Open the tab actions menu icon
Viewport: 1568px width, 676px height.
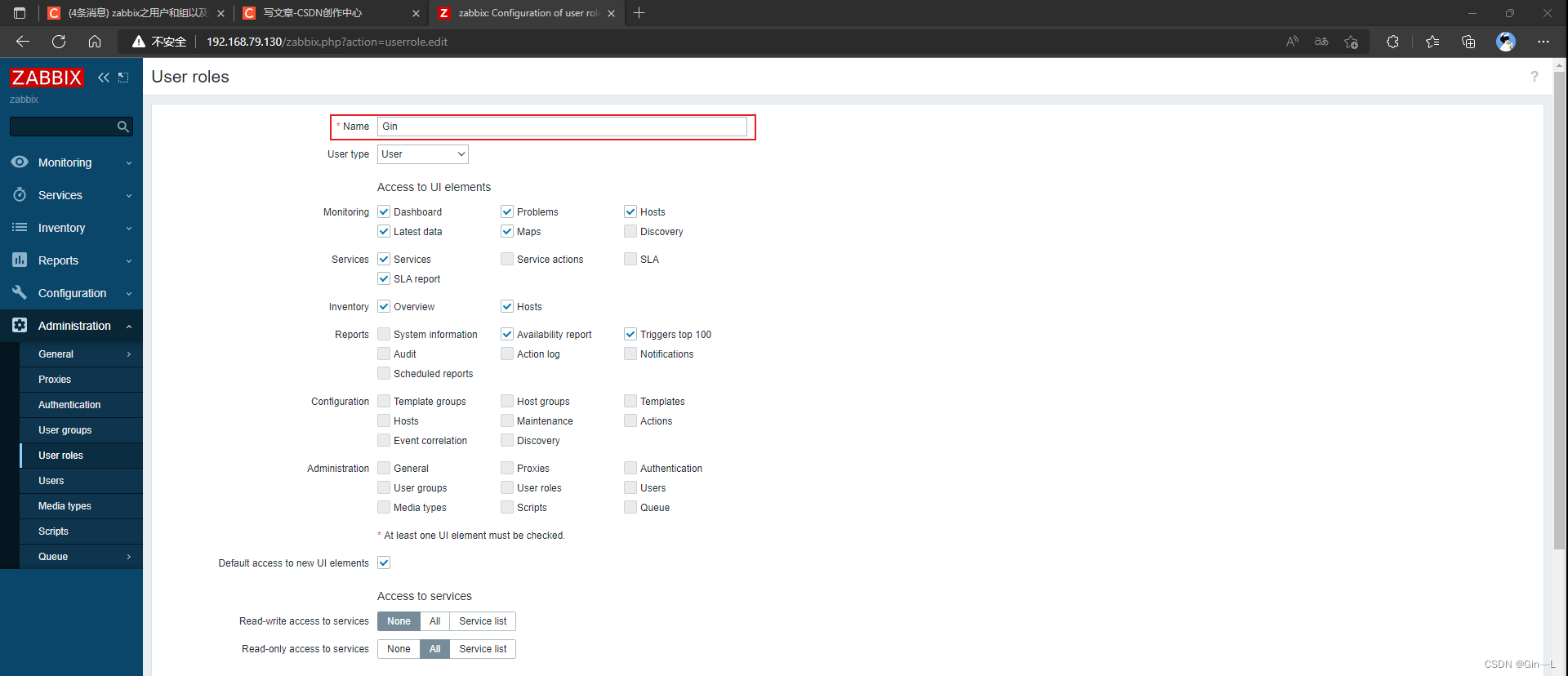[x=20, y=13]
